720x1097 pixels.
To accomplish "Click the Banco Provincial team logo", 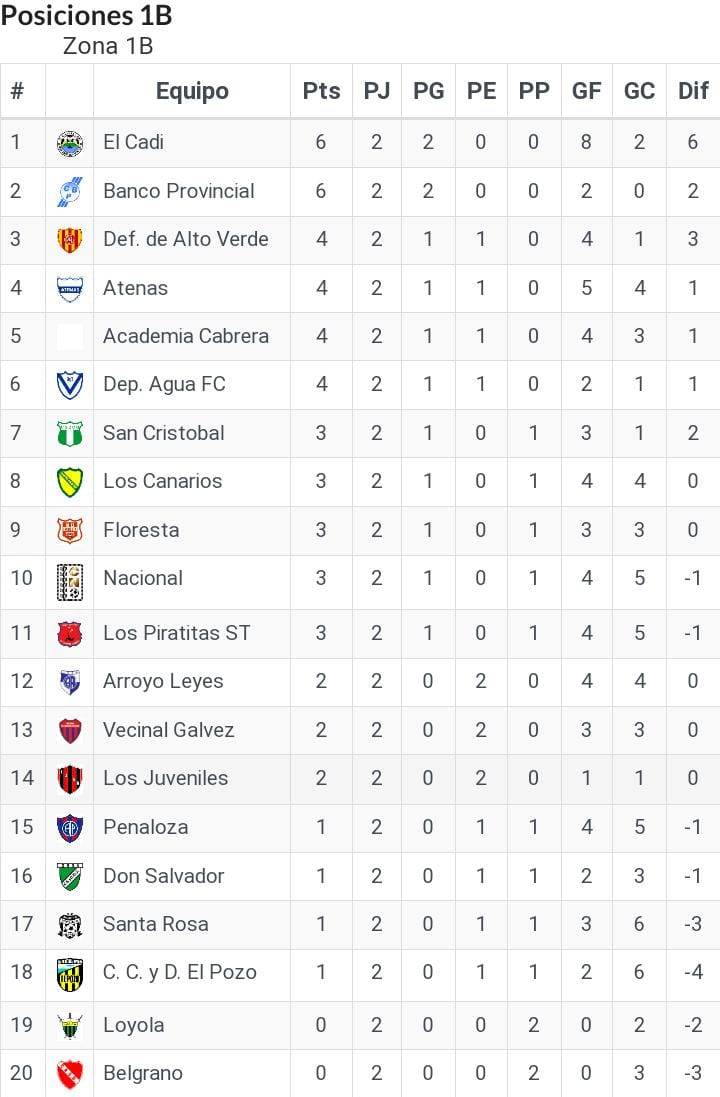I will tap(70, 192).
